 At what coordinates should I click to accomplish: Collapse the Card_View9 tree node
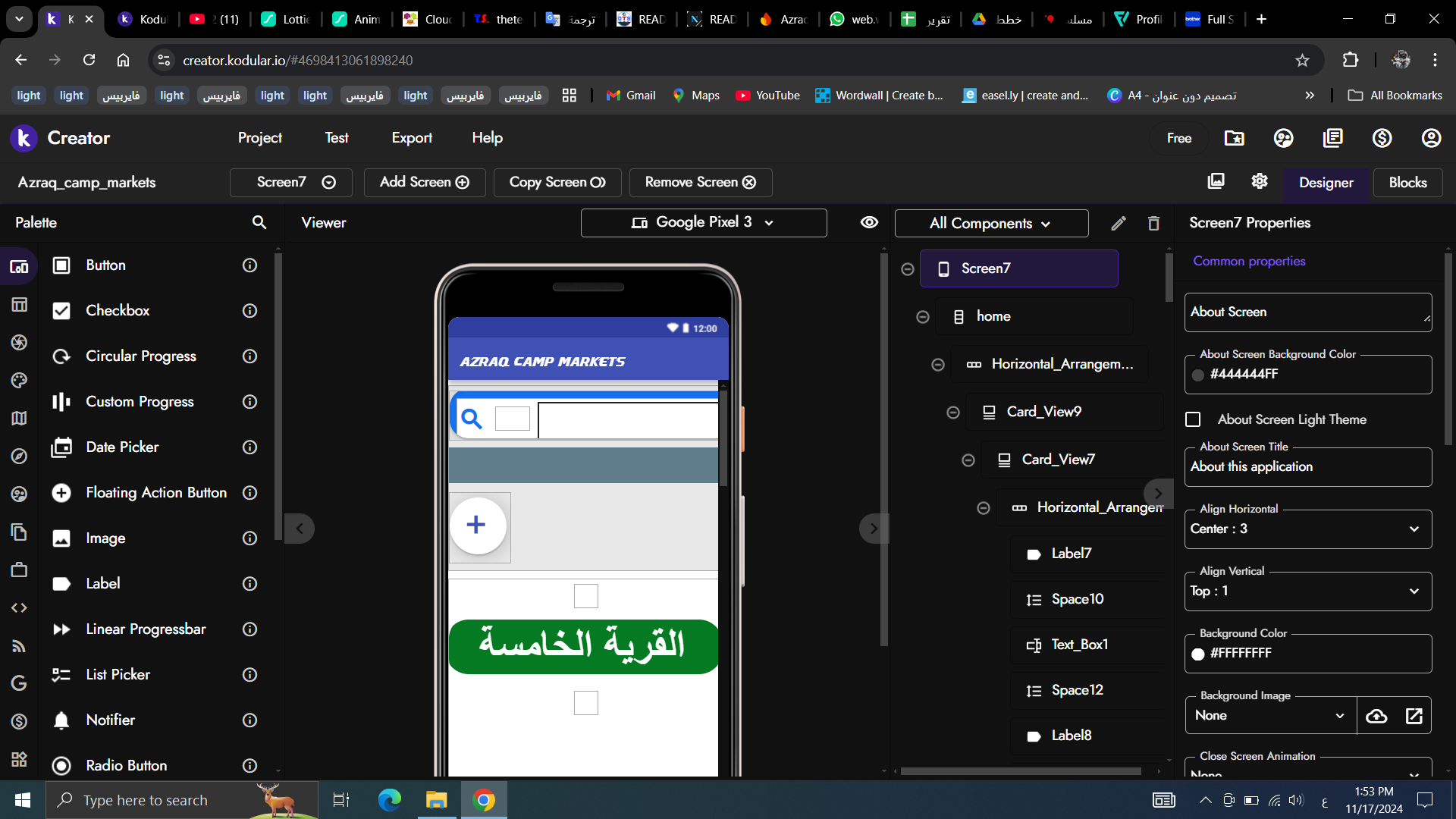coord(953,413)
